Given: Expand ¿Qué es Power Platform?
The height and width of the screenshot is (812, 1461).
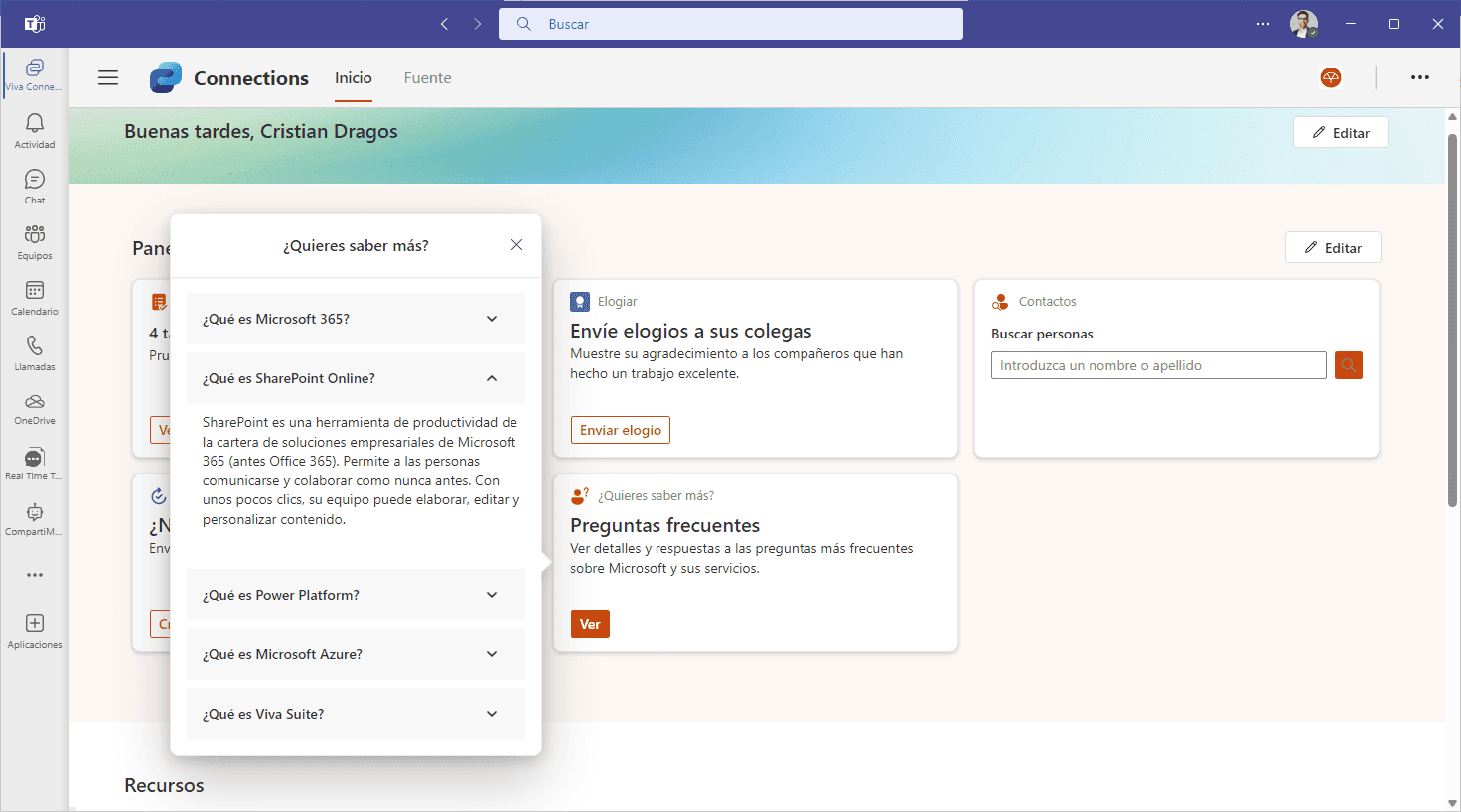Looking at the screenshot, I should tap(356, 595).
